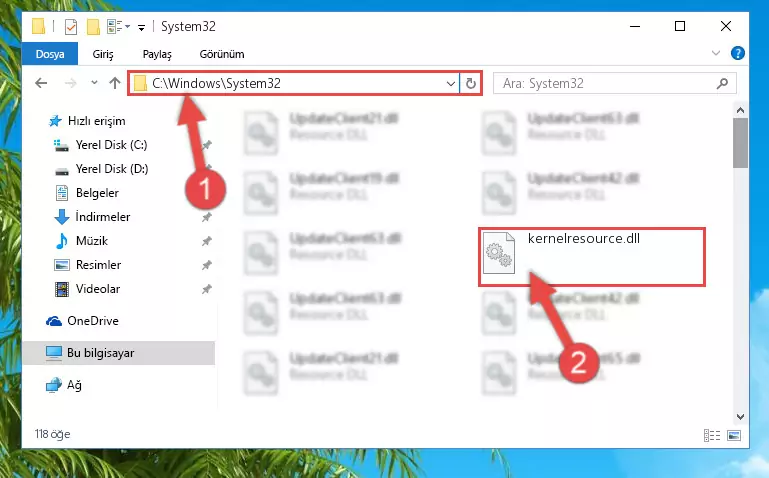Viewport: 769px width, 478px height.
Task: Go up one folder level
Action: coord(115,83)
